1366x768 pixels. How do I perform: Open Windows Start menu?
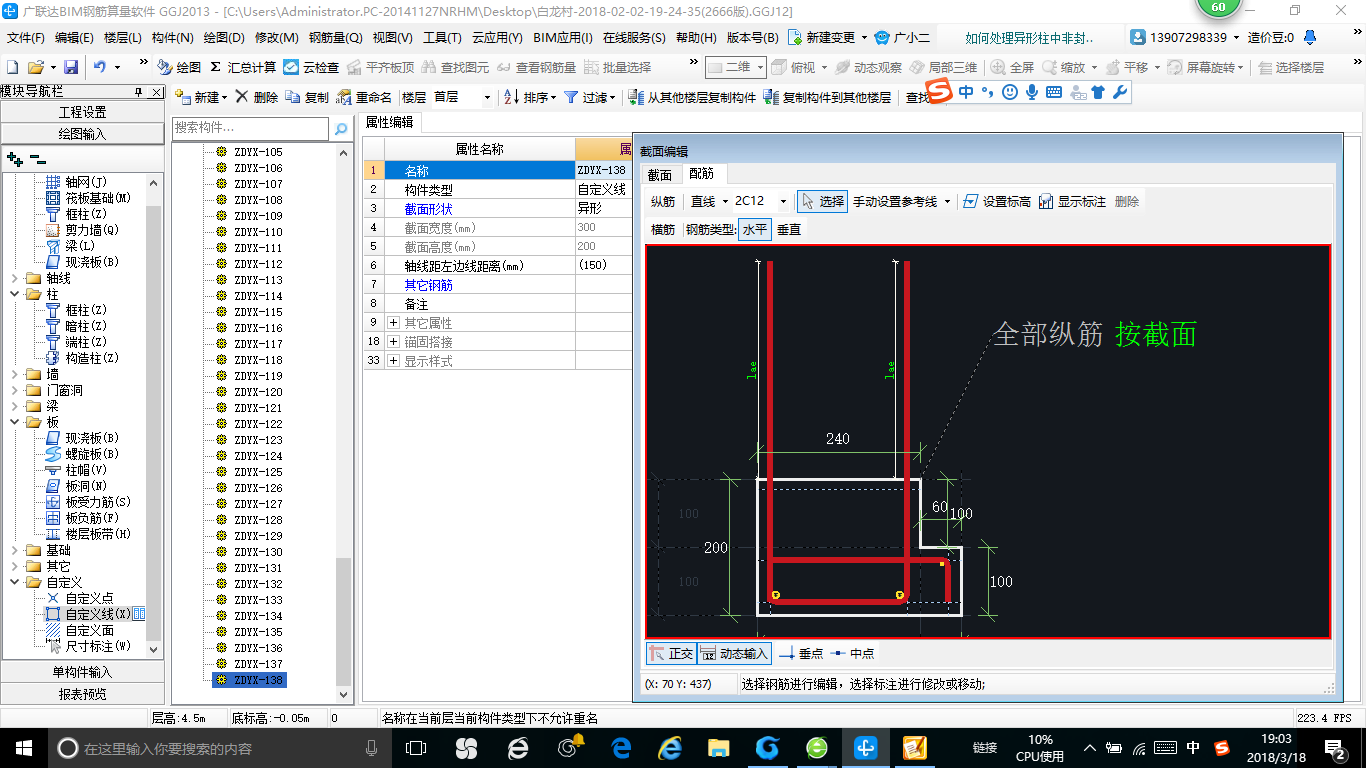pyautogui.click(x=23, y=747)
